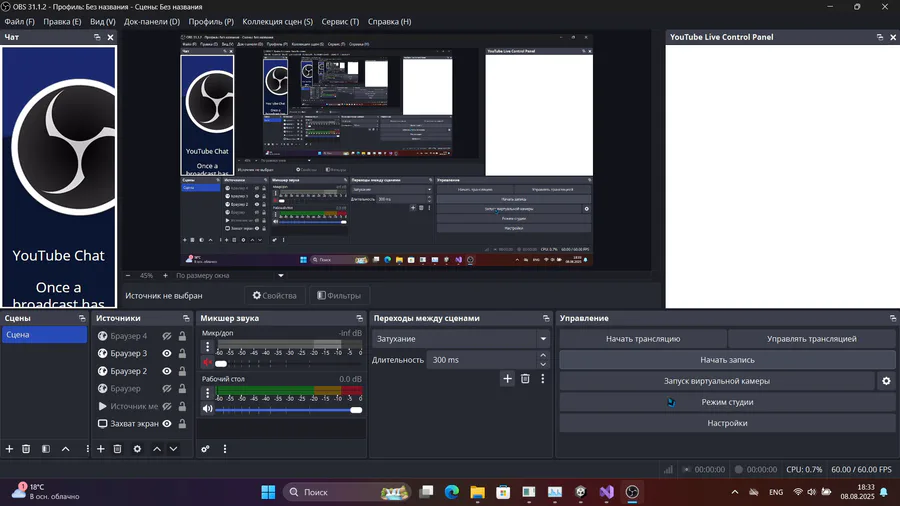Open audio mixer menu three-dots icon
This screenshot has width=900, height=506.
point(225,449)
